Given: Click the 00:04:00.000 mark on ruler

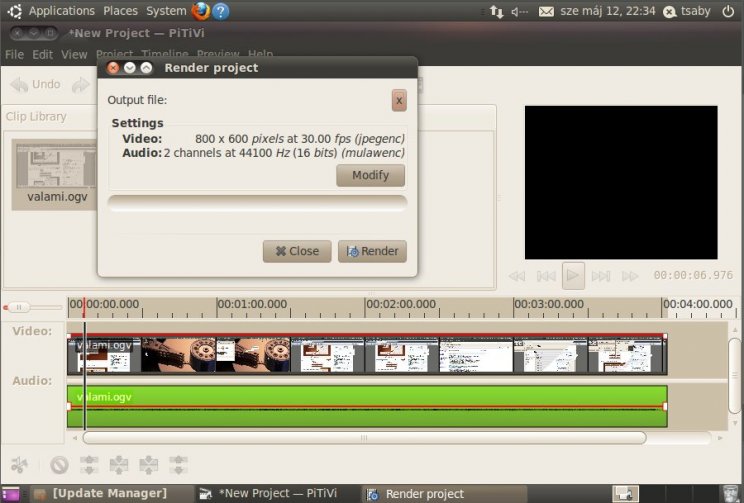Looking at the screenshot, I should [698, 304].
